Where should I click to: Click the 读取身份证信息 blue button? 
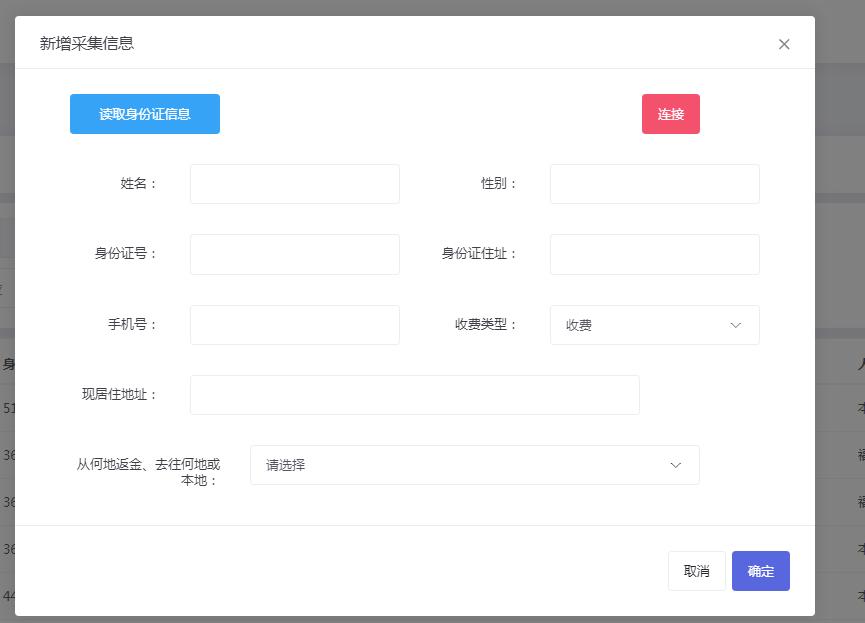click(x=144, y=114)
